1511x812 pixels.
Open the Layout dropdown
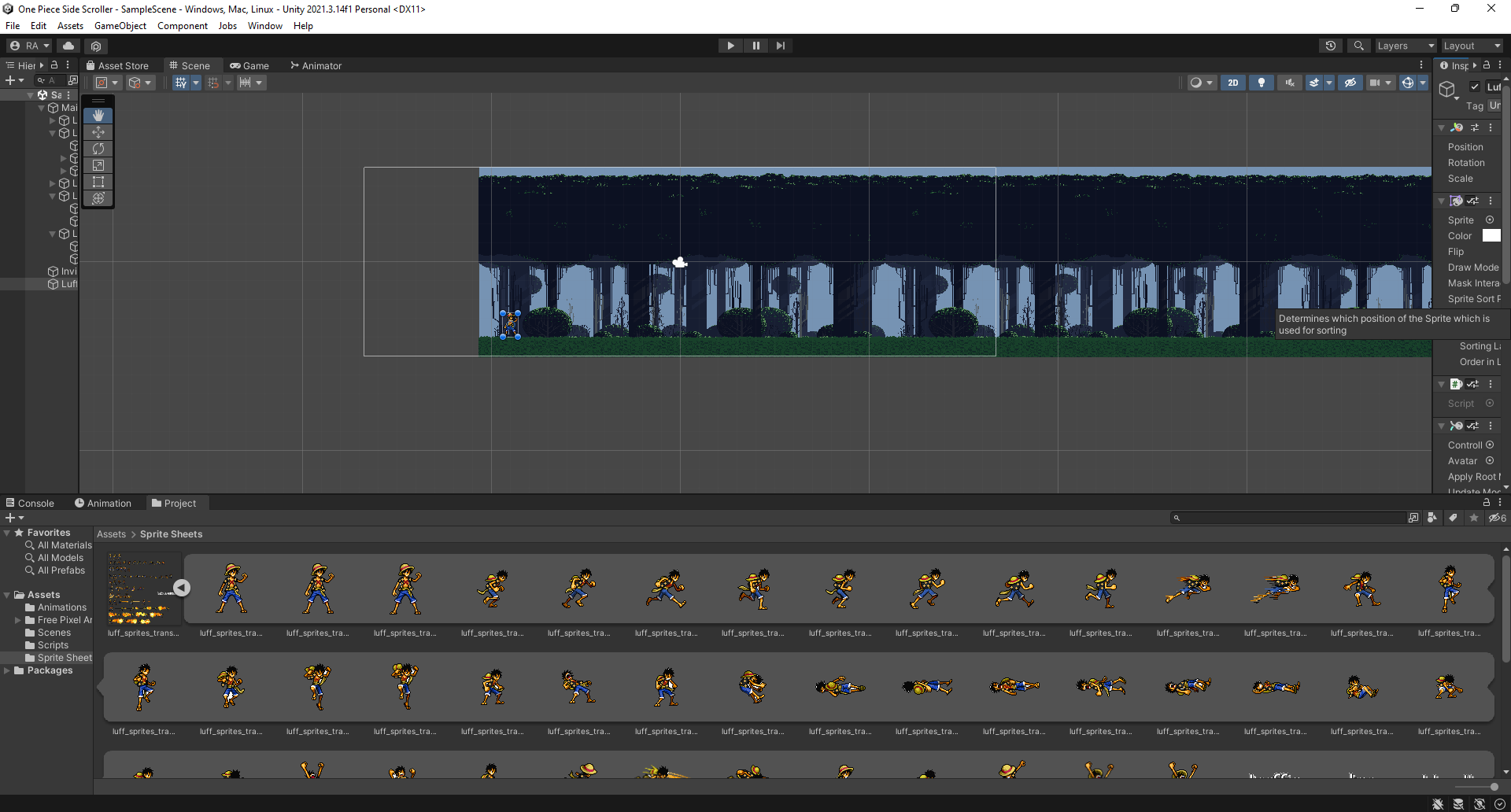pos(1472,46)
